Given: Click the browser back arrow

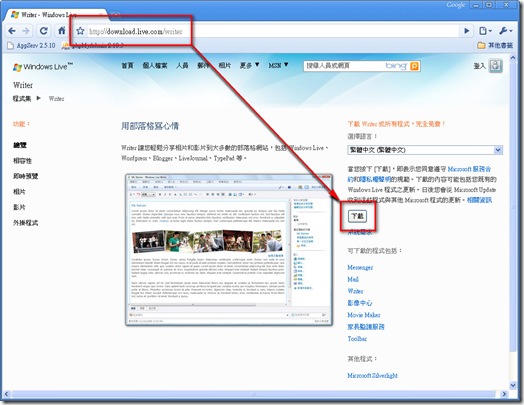Looking at the screenshot, I should point(12,31).
